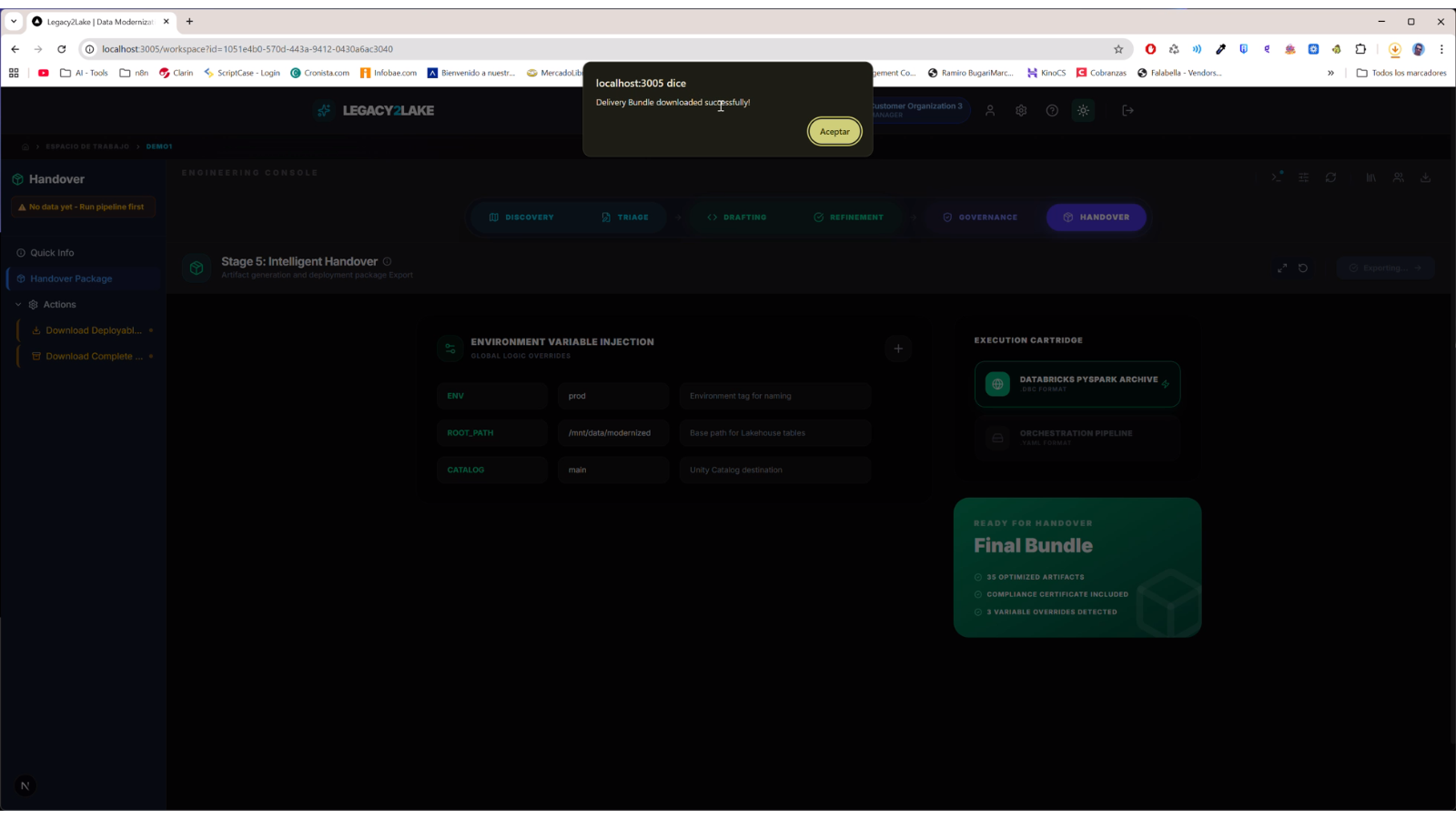Click the add variable plus icon
The image size is (1456, 819).
tap(898, 349)
